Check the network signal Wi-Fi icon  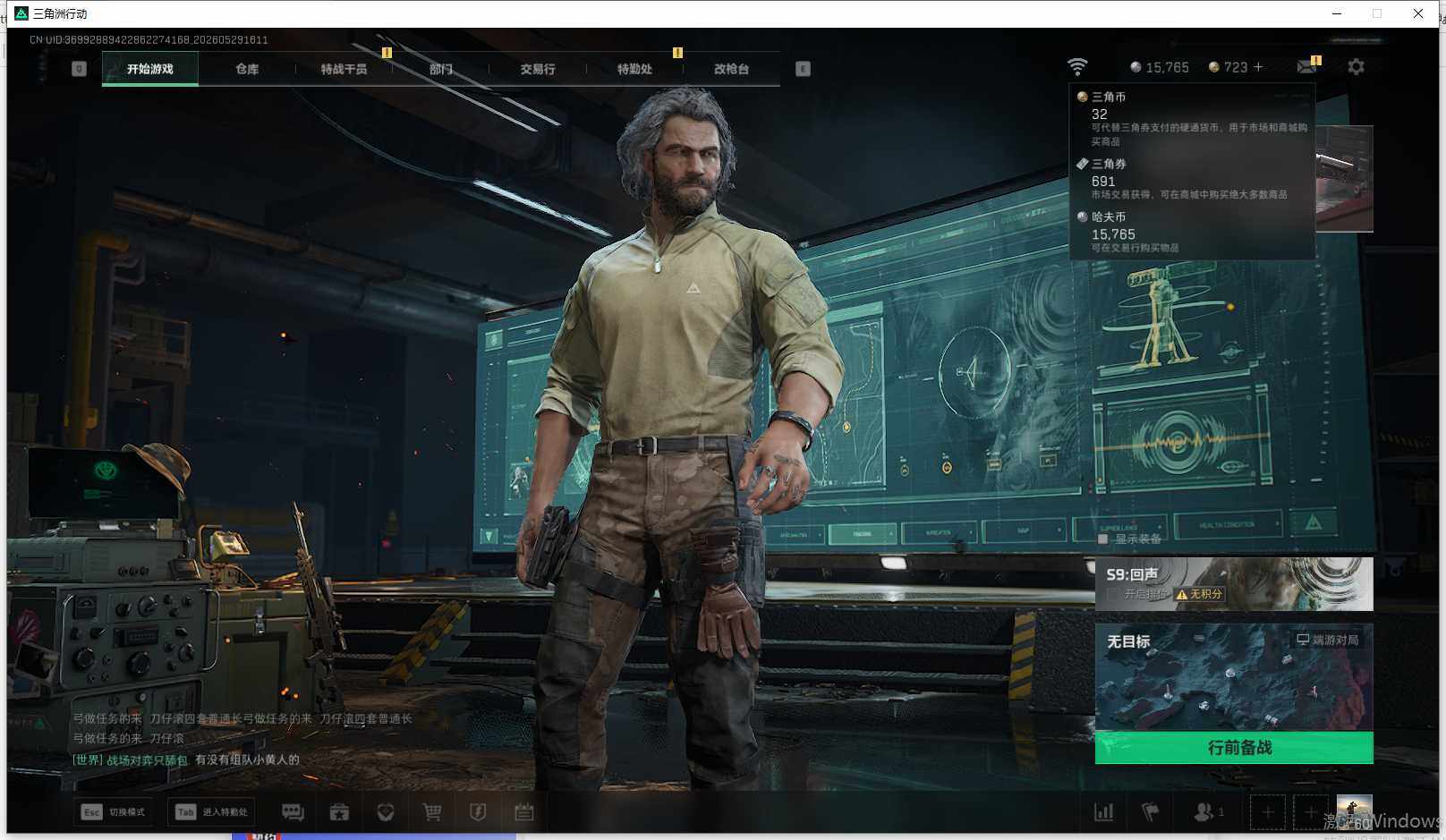[1077, 67]
